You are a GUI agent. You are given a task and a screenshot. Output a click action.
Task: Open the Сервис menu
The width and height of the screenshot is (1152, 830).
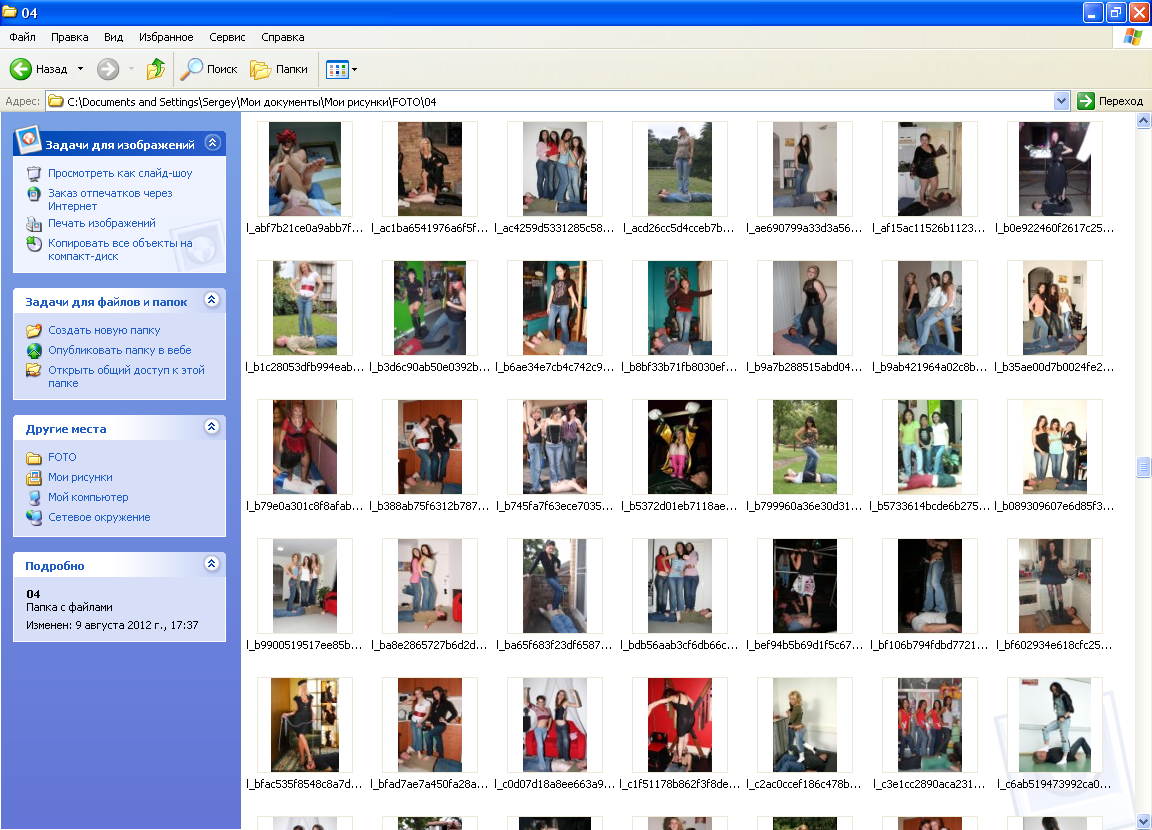click(x=227, y=37)
